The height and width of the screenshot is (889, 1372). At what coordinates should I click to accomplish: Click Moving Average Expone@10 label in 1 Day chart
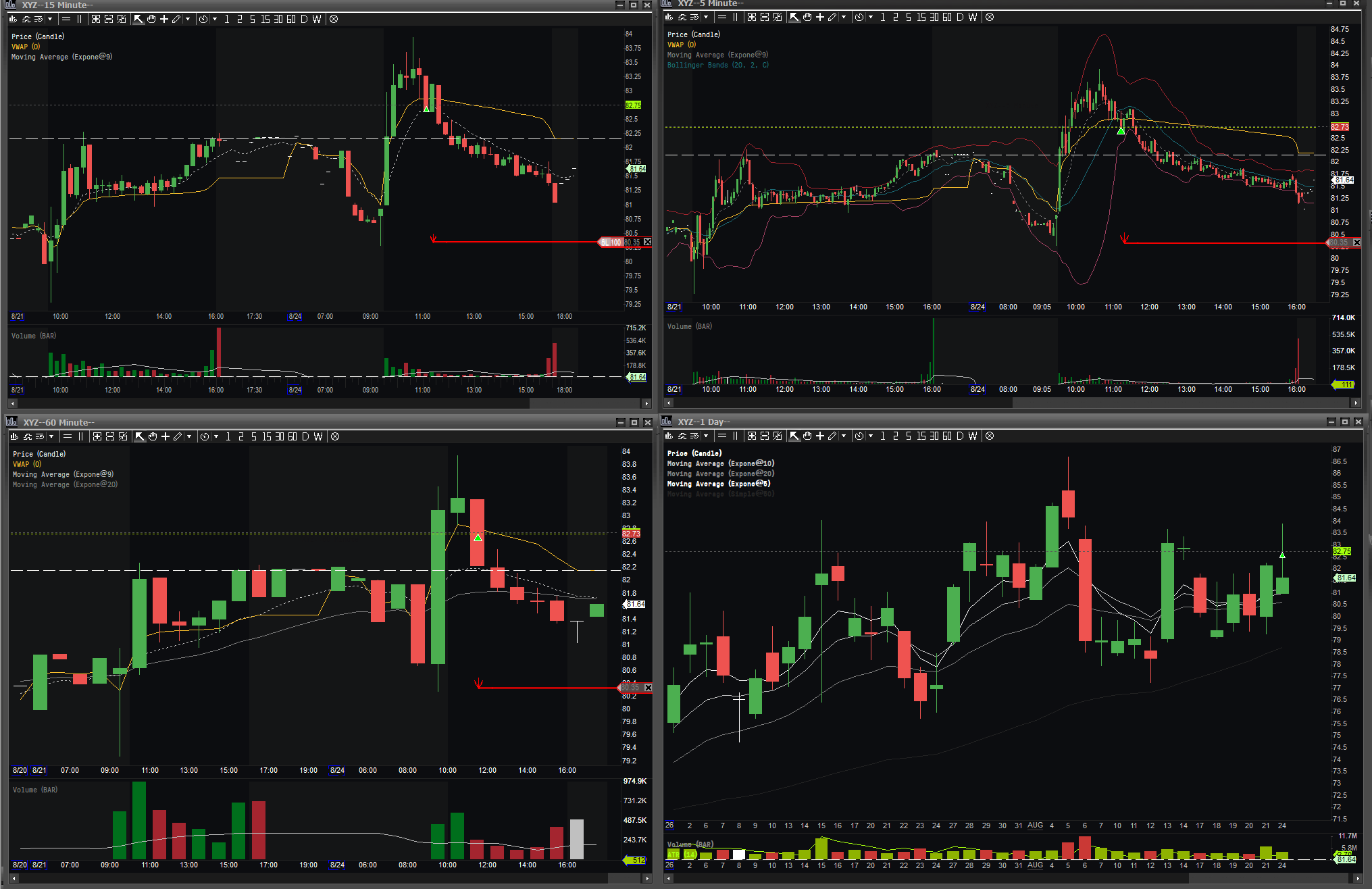click(x=721, y=463)
